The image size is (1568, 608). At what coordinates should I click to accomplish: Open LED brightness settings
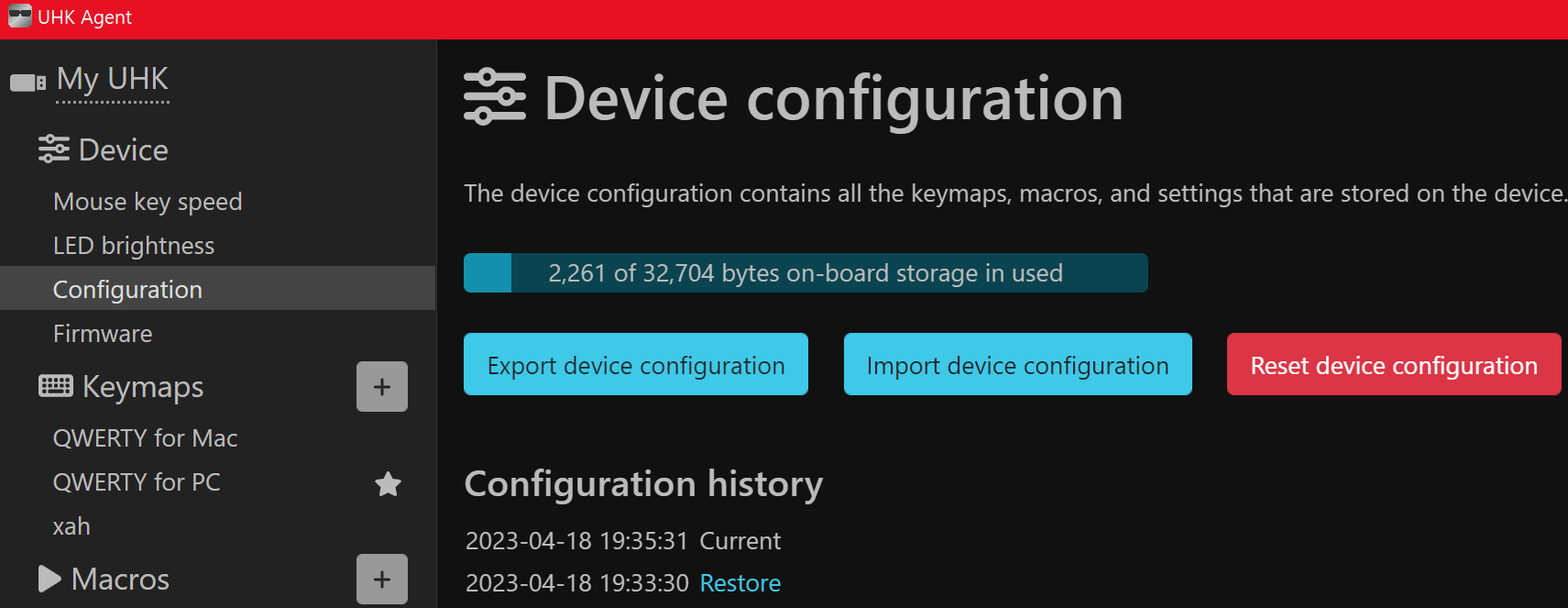[134, 246]
